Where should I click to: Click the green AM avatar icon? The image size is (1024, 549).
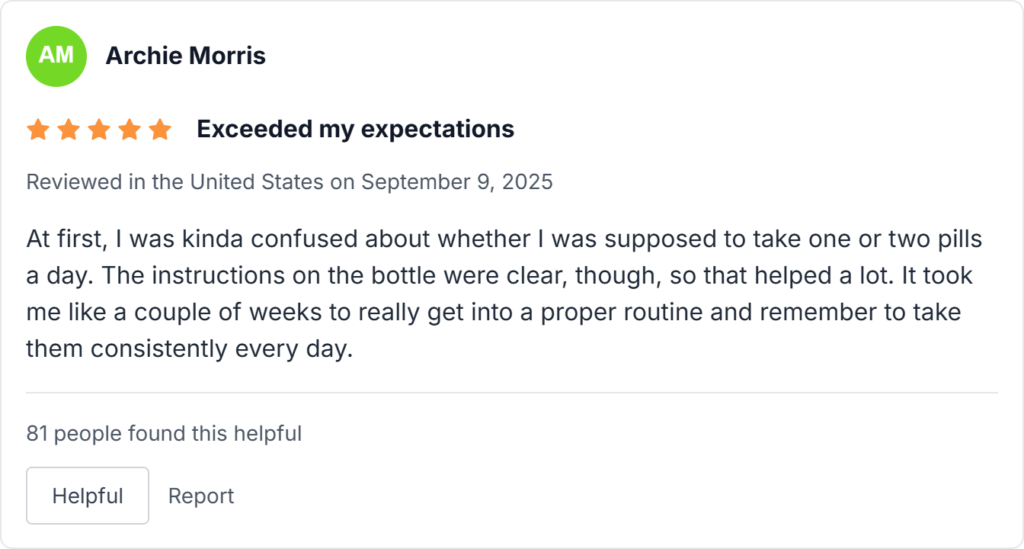coord(56,55)
